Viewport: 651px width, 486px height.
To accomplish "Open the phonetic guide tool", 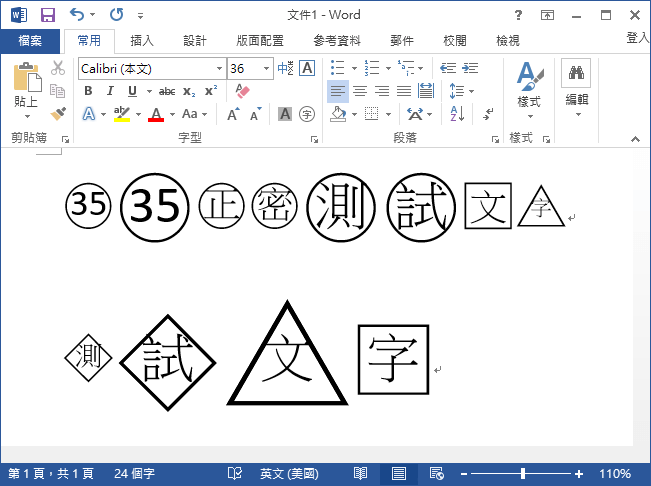I will [x=286, y=68].
